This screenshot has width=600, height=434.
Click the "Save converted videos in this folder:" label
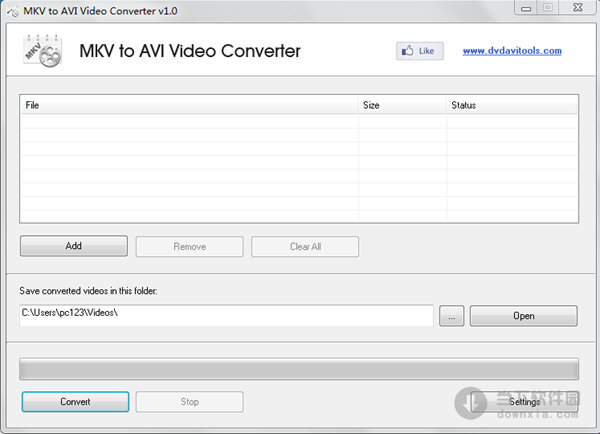pyautogui.click(x=88, y=291)
